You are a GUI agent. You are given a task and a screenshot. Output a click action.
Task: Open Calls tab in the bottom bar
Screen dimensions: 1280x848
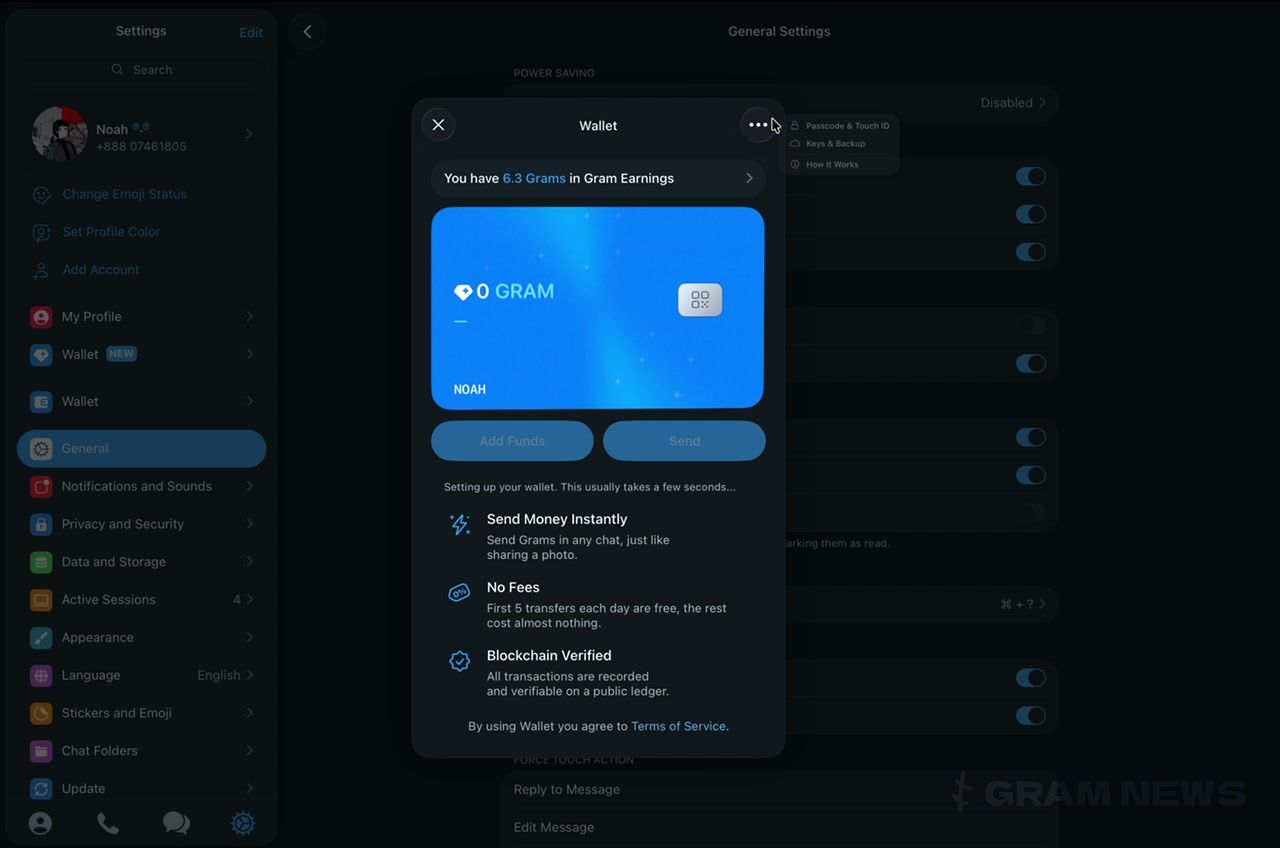click(x=108, y=823)
